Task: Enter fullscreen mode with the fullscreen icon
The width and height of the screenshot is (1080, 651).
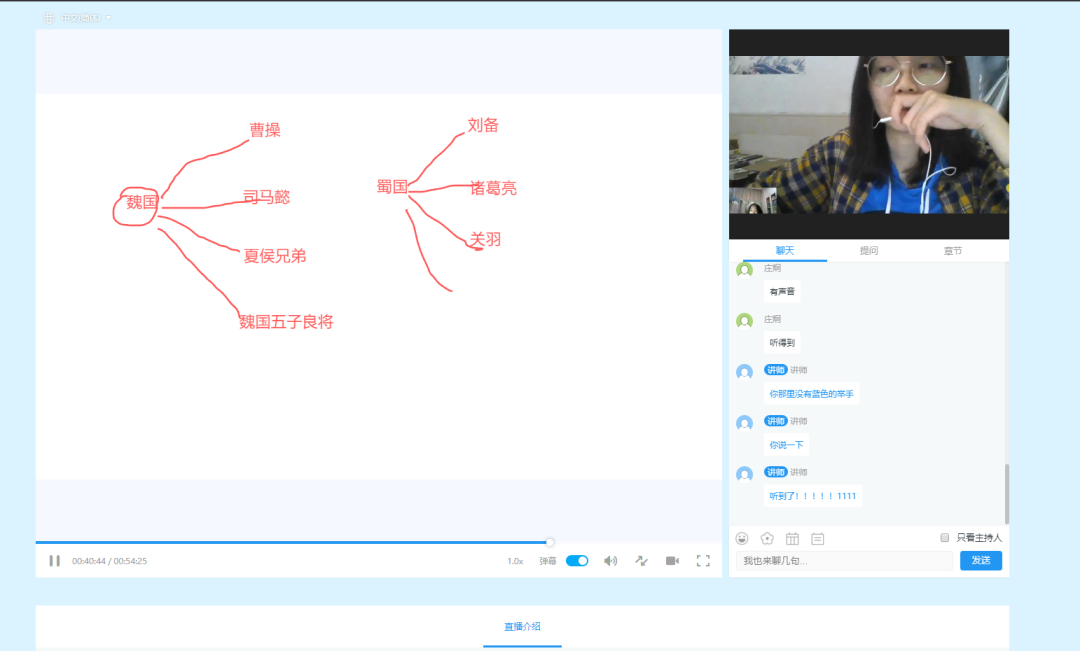Action: 703,561
